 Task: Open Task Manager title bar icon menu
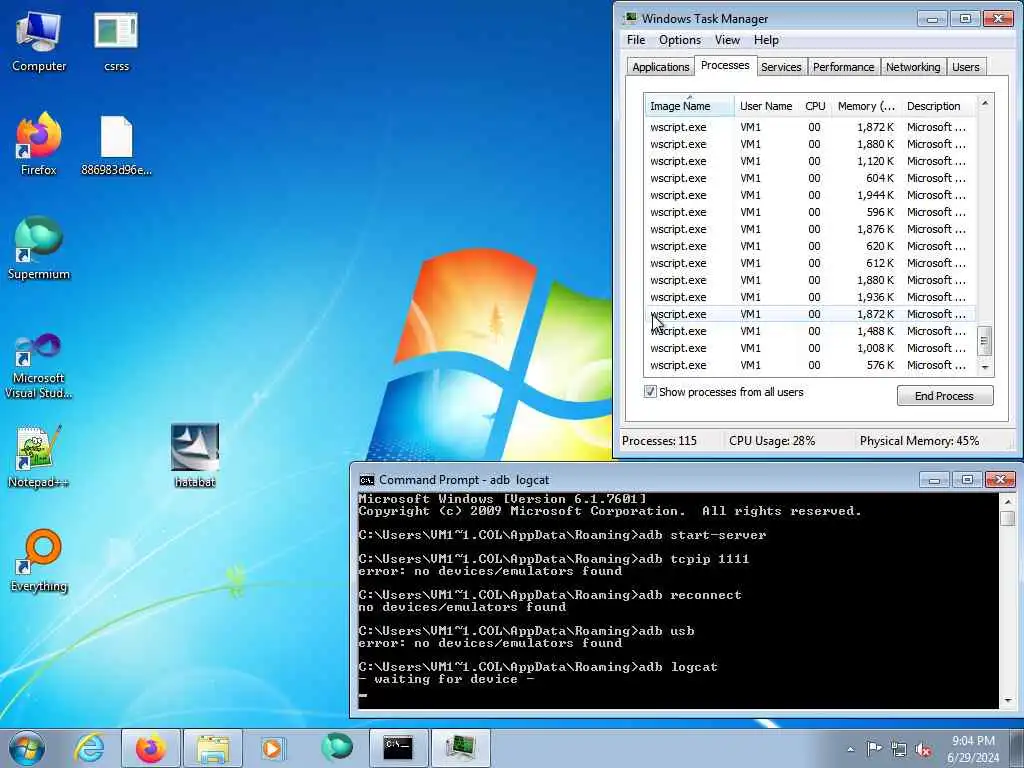(630, 18)
